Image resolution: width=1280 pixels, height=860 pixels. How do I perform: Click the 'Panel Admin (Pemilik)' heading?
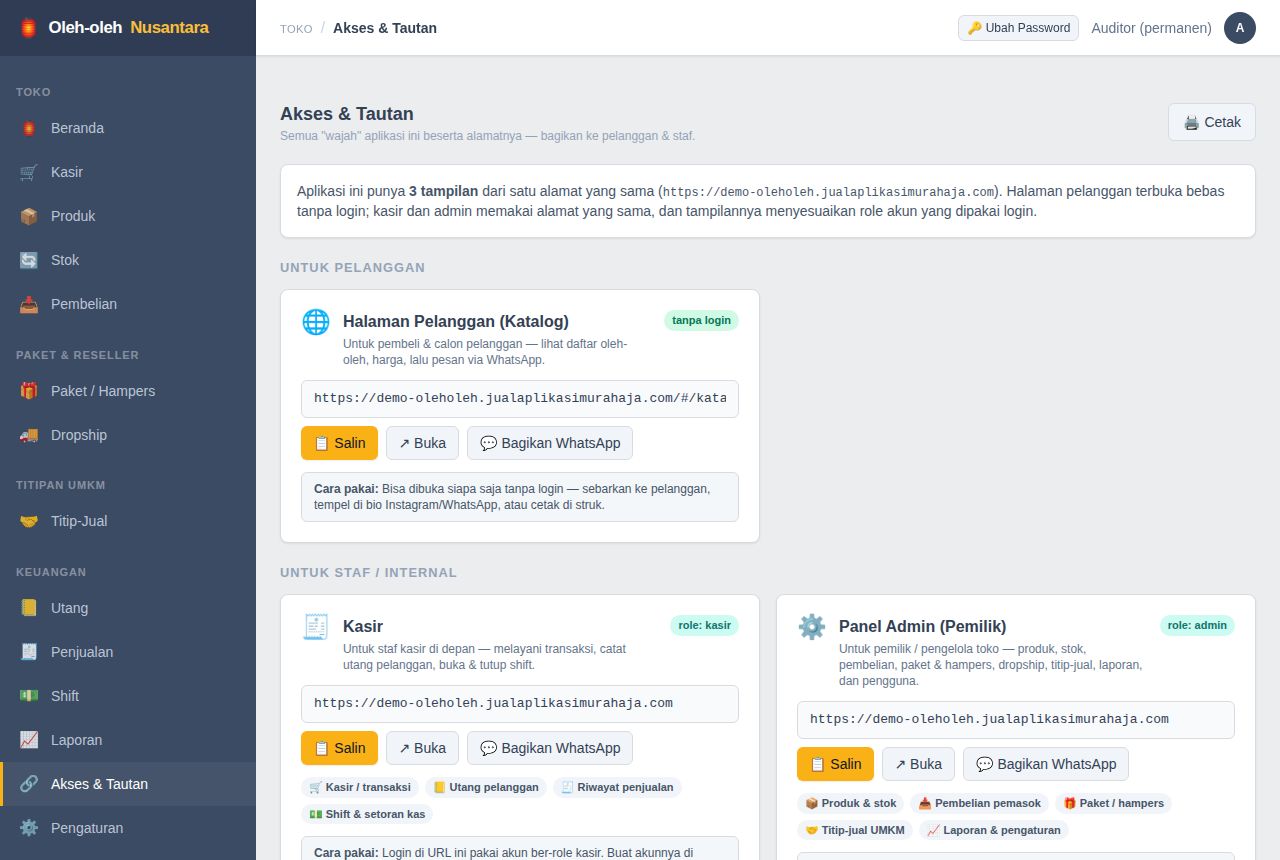(x=922, y=626)
